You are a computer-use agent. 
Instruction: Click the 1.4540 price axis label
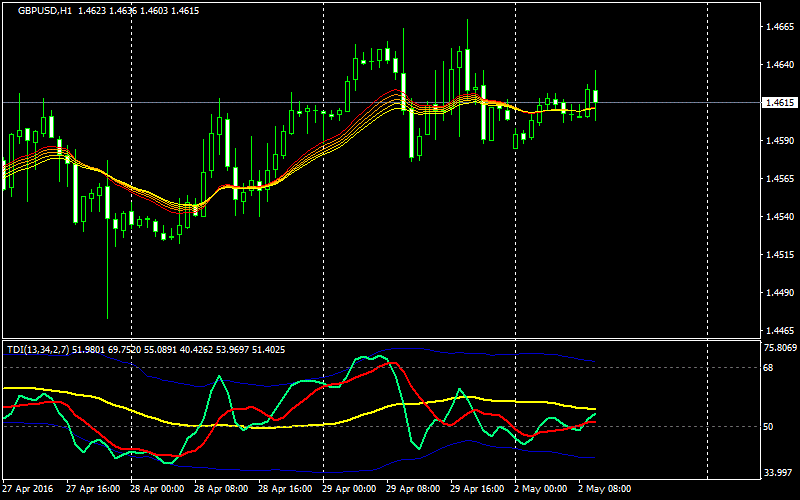(781, 217)
